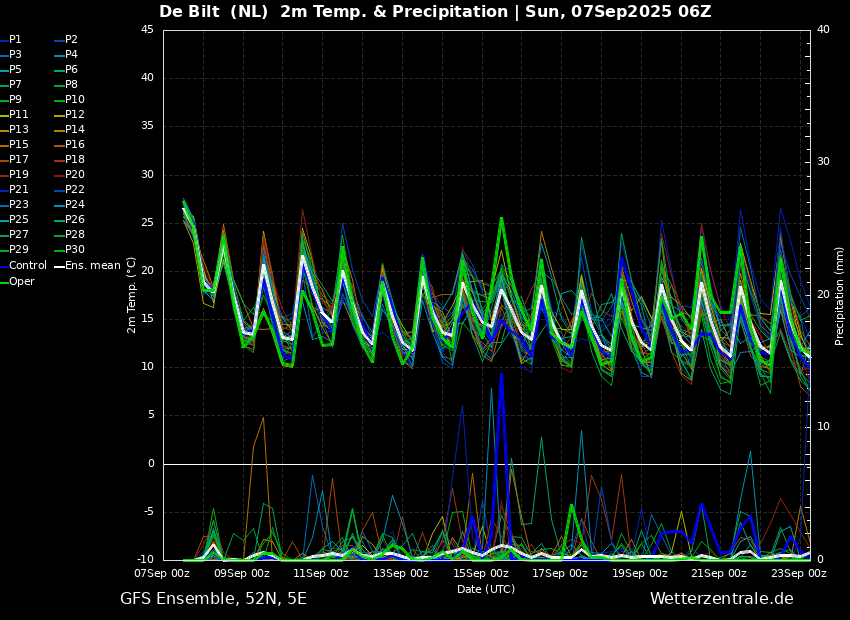Viewport: 850px width, 620px height.
Task: Click the 45 temperature axis value
Action: click(147, 29)
